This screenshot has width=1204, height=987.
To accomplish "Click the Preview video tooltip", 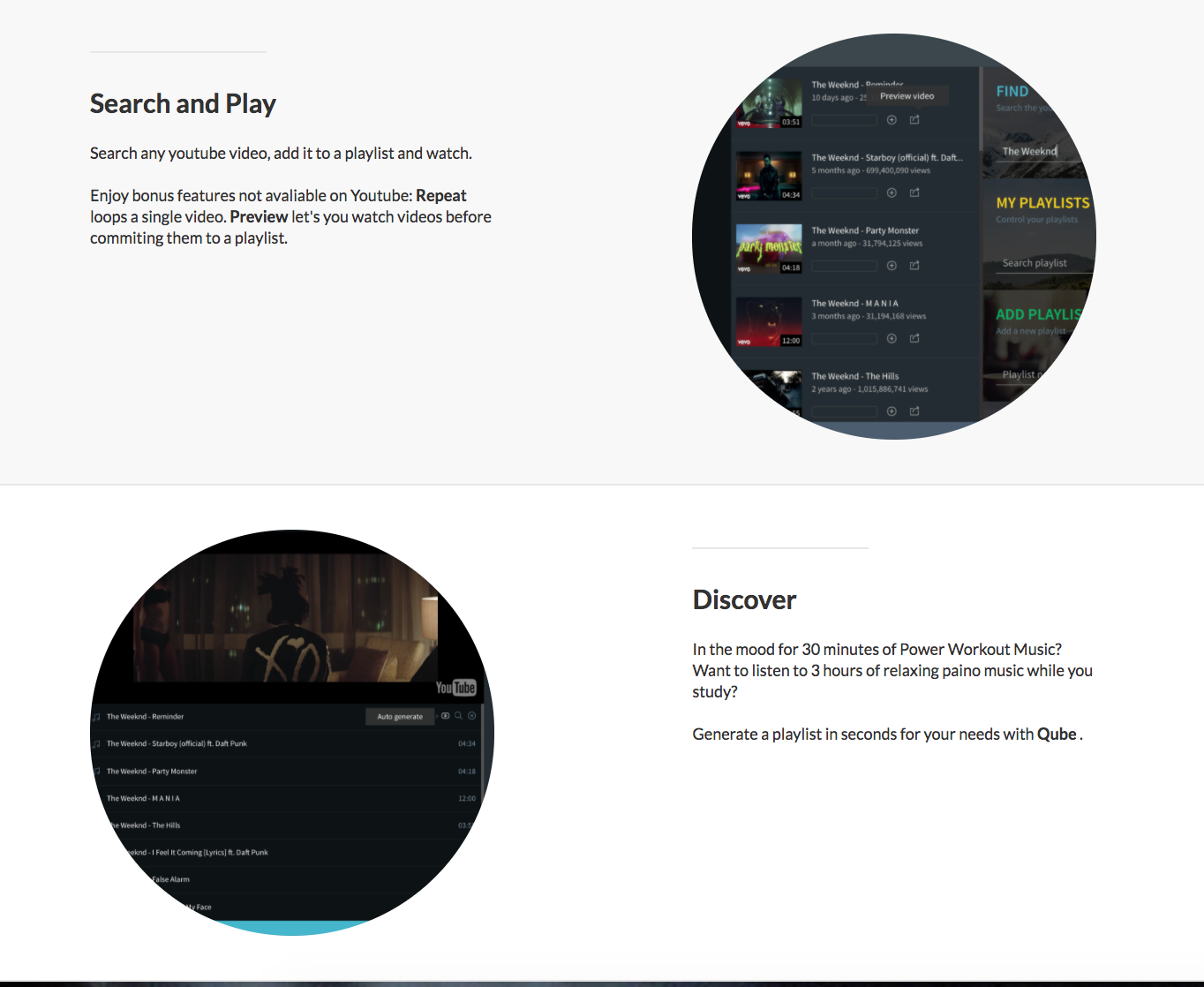I will click(907, 96).
